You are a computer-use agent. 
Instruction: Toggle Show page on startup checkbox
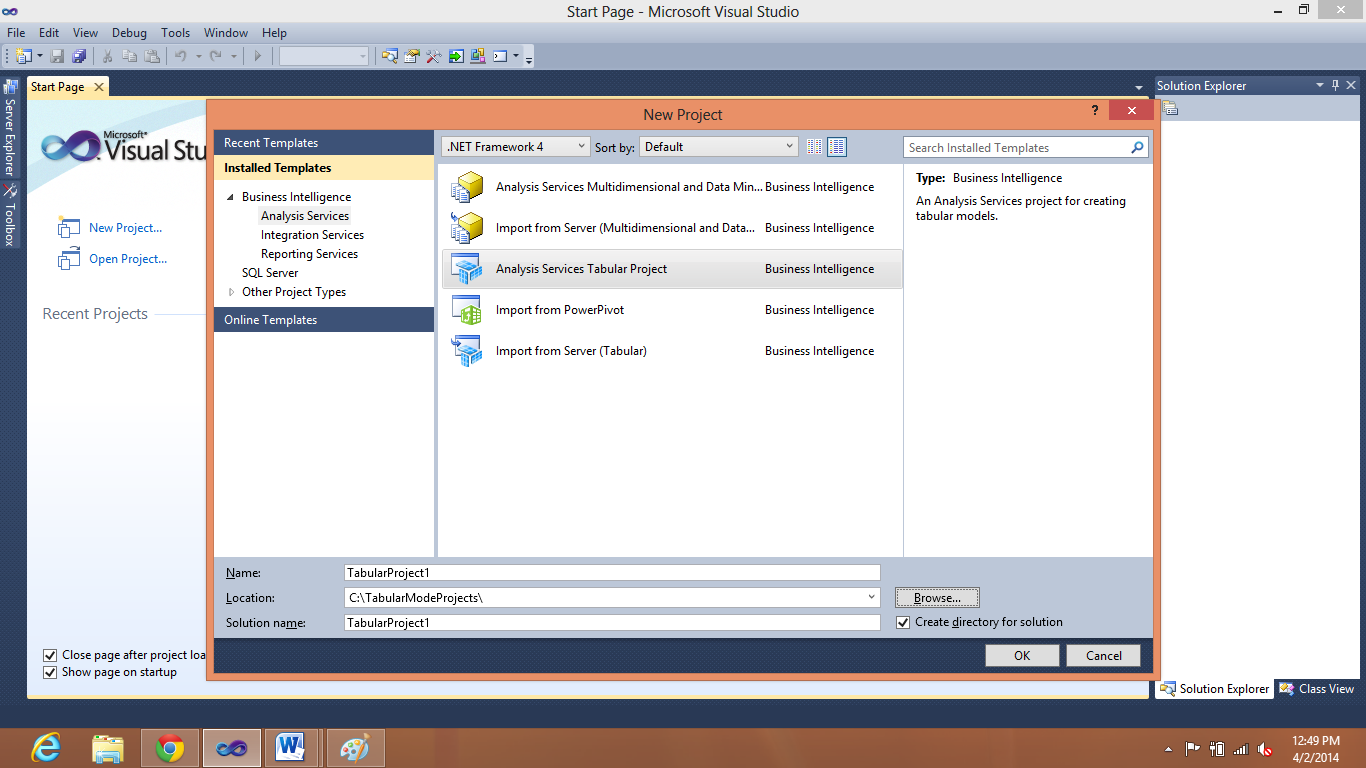pyautogui.click(x=50, y=672)
